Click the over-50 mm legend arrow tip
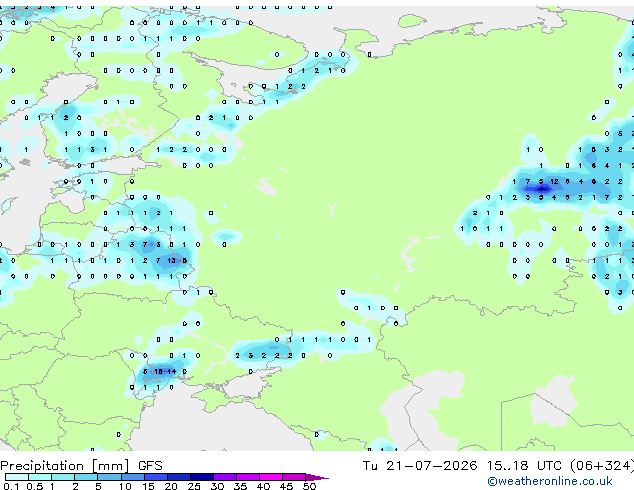Screen dimensions: 634x490 [317, 477]
